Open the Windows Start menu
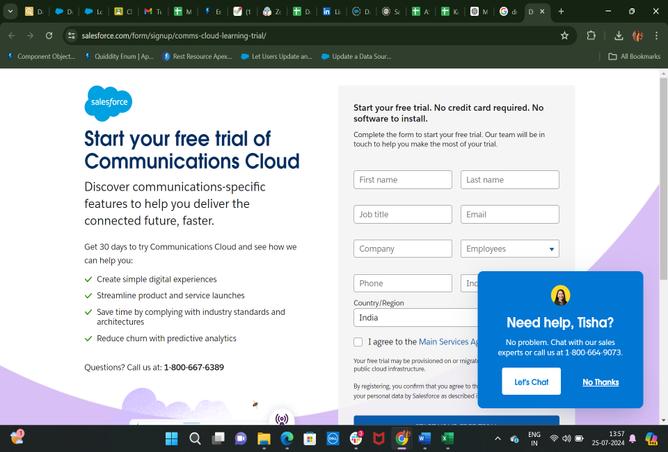The image size is (668, 452). coord(171,438)
